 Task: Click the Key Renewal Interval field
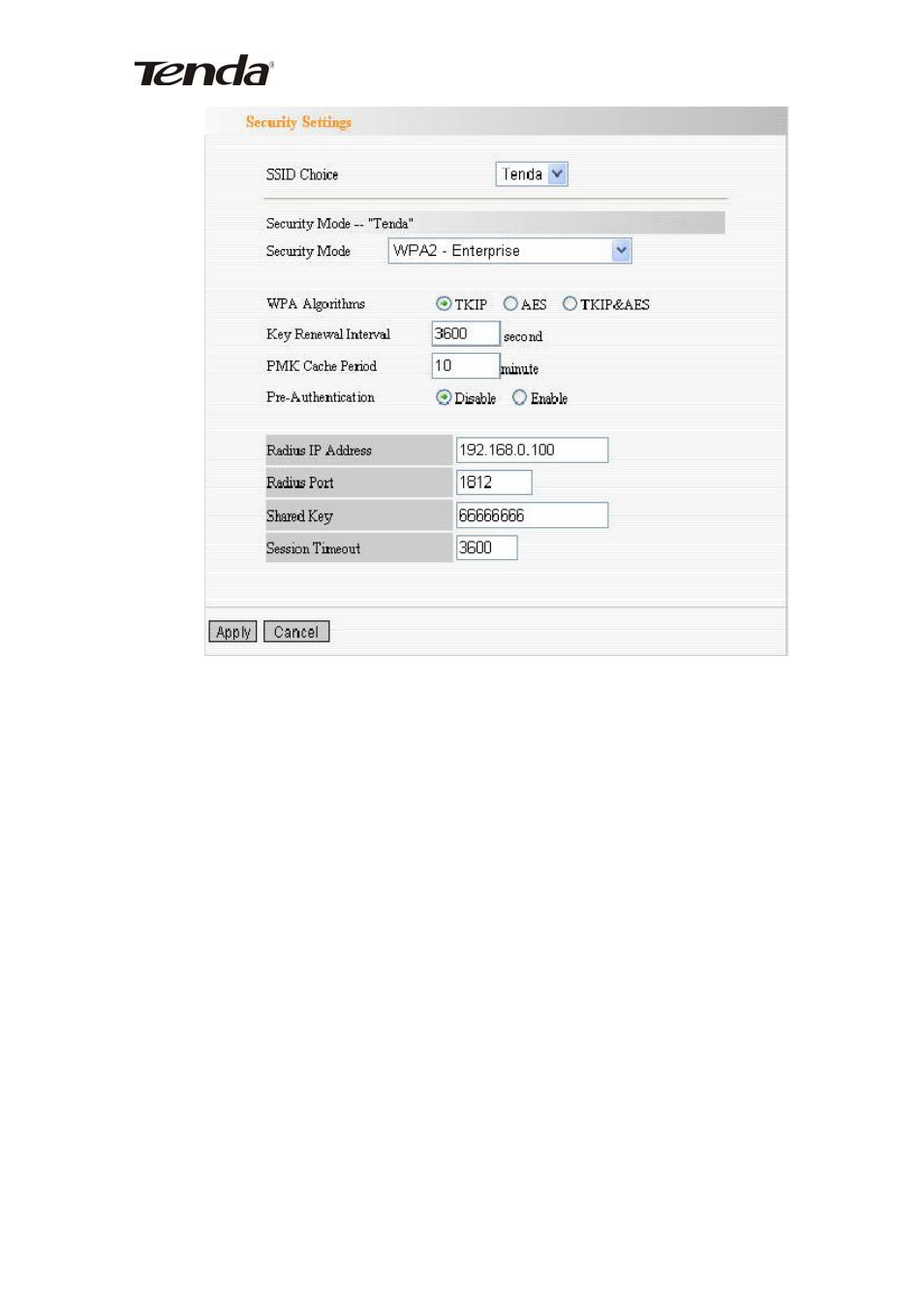pyautogui.click(x=465, y=333)
